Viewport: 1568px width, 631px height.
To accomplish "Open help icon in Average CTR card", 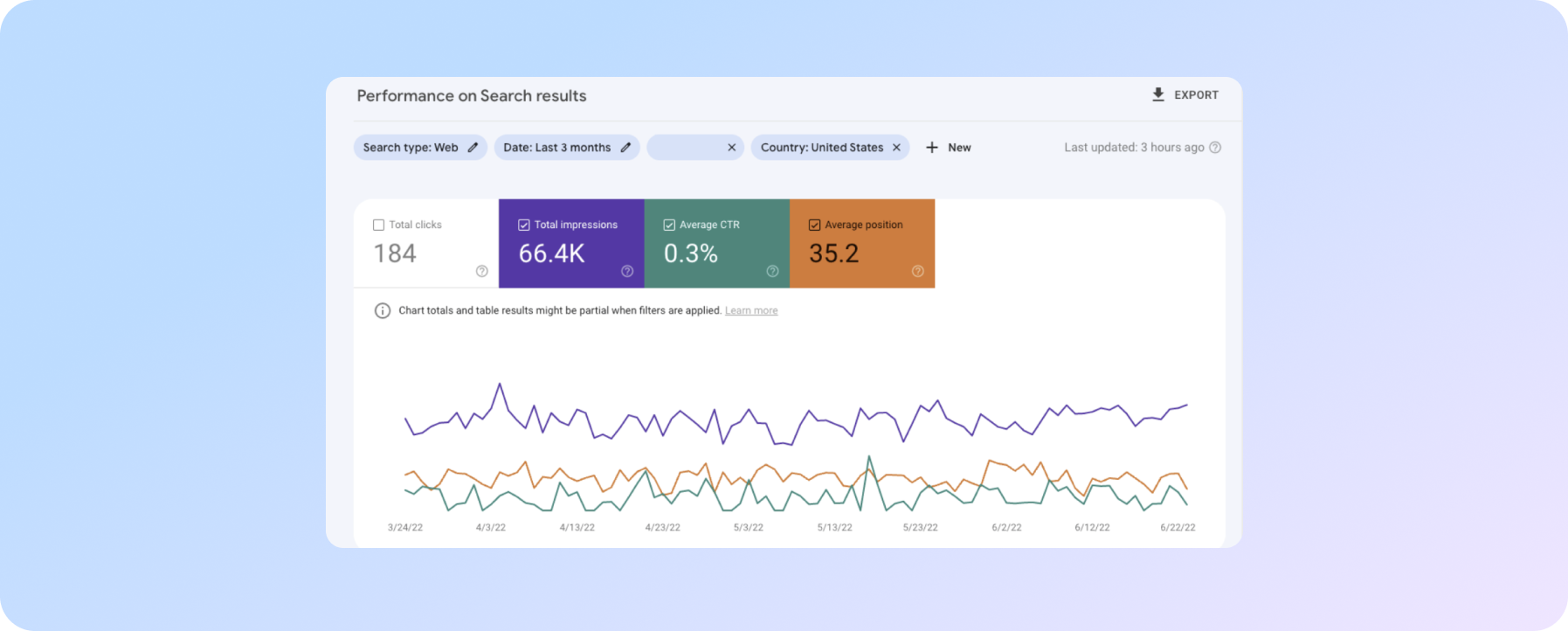I will 772,271.
